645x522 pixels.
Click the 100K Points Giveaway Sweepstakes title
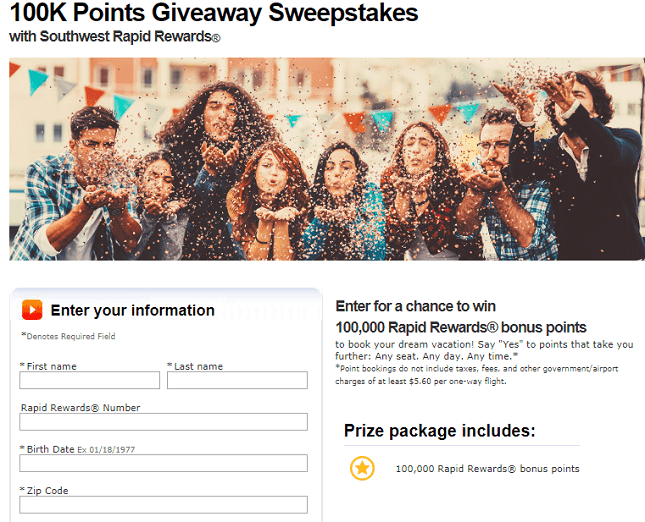(213, 13)
